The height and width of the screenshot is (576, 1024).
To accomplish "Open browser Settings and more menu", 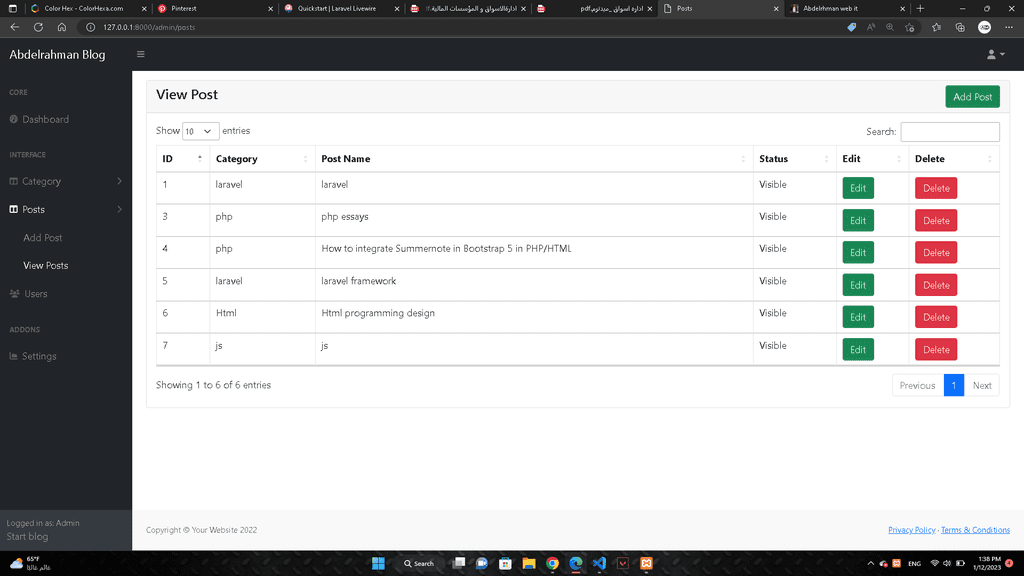I will coord(1009,27).
